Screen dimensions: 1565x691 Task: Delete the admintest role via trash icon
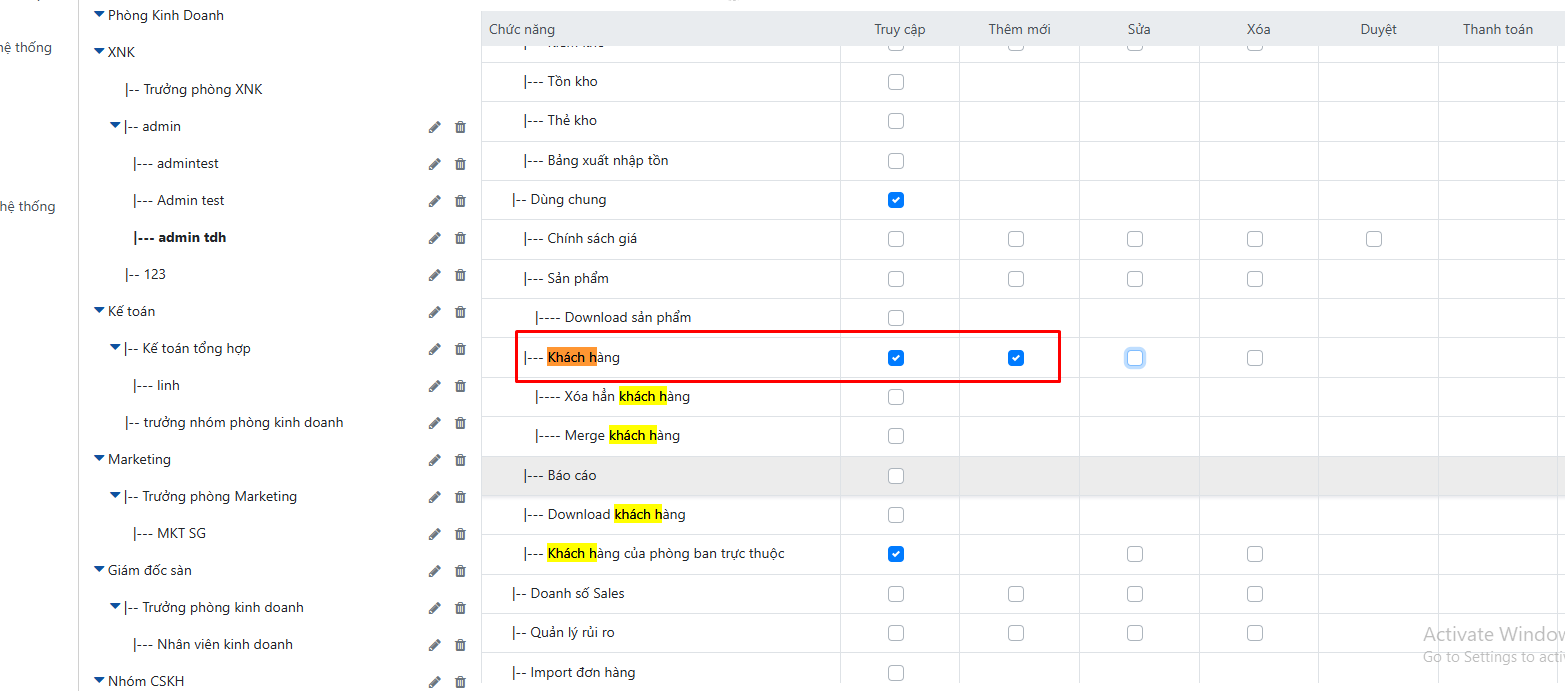460,164
